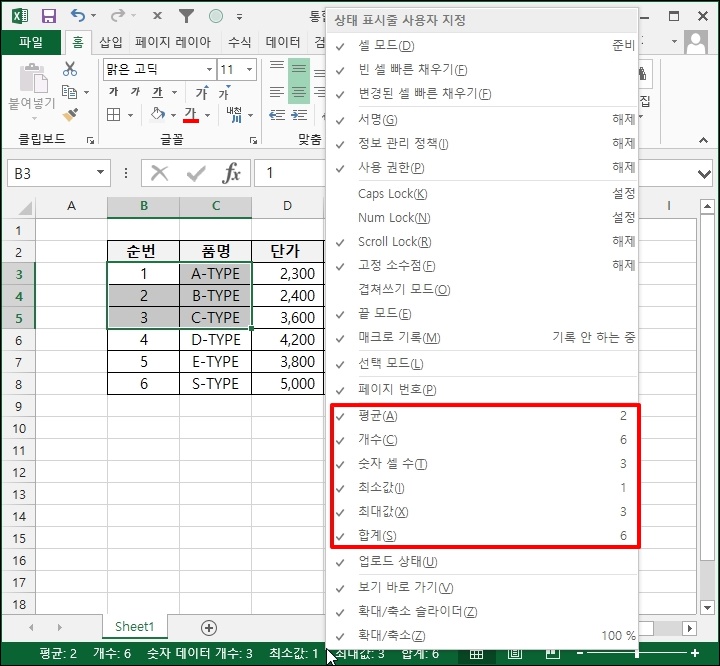The height and width of the screenshot is (666, 720).
Task: Click the Page Layout view icon in status bar
Action: coord(514,653)
